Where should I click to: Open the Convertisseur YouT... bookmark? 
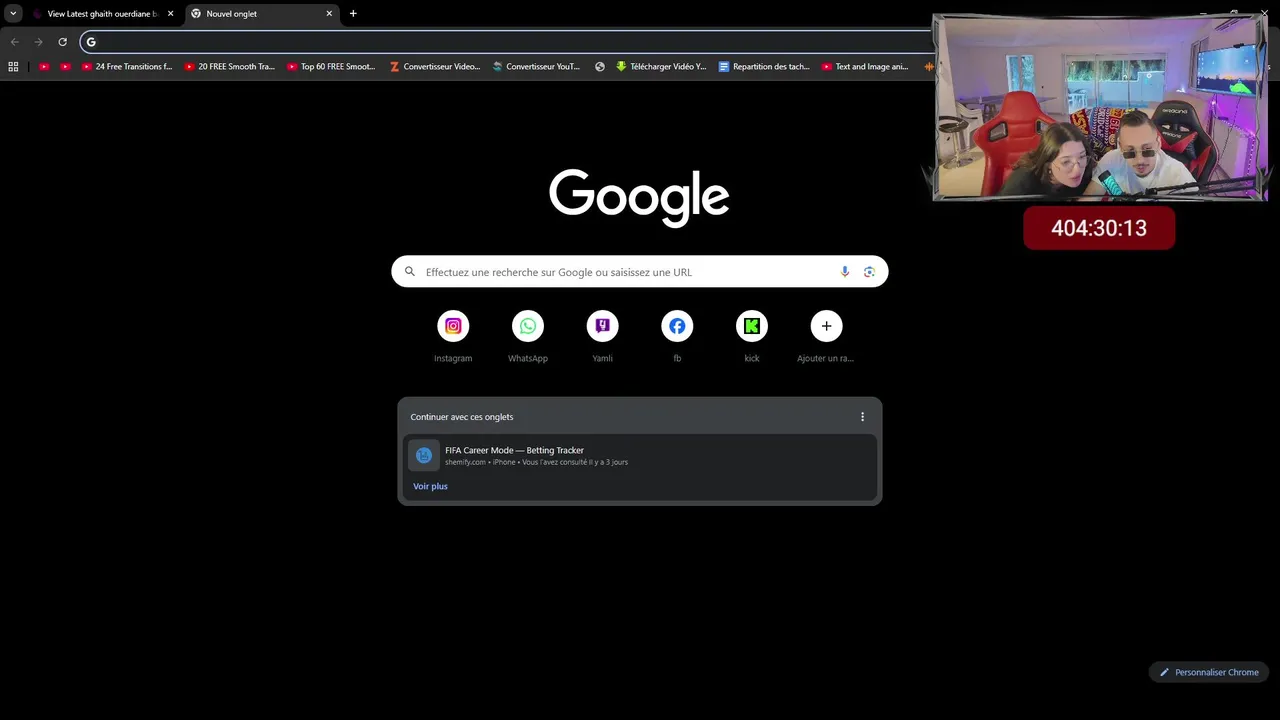pyautogui.click(x=537, y=67)
